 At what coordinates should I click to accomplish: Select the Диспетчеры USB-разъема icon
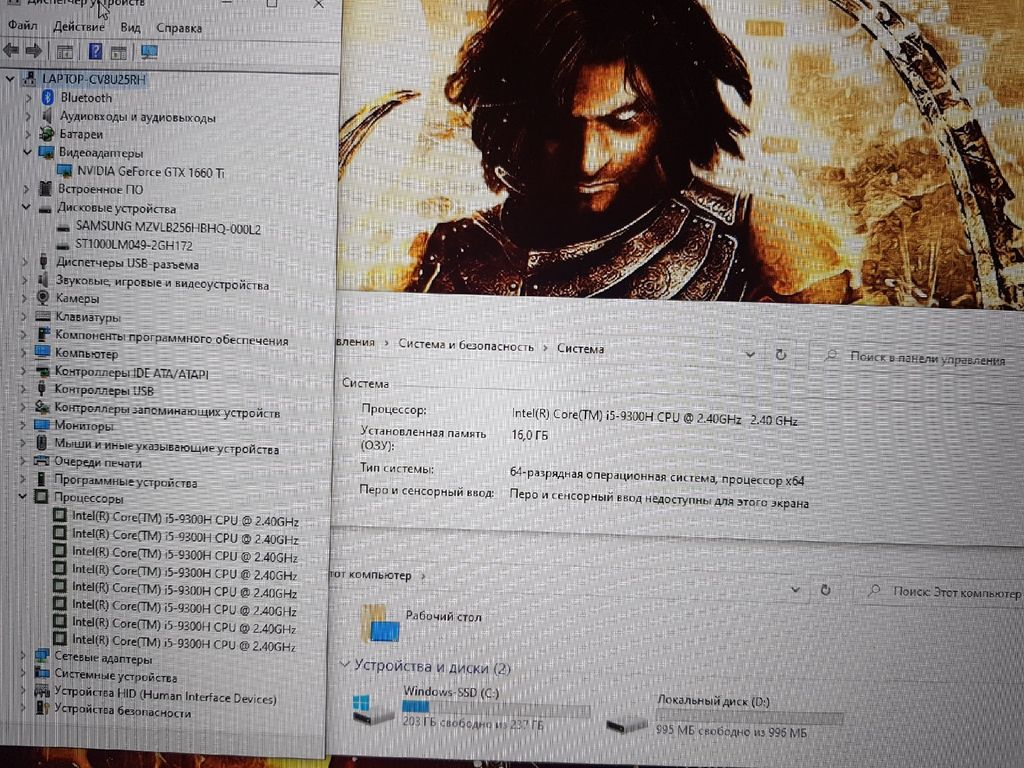point(43,262)
